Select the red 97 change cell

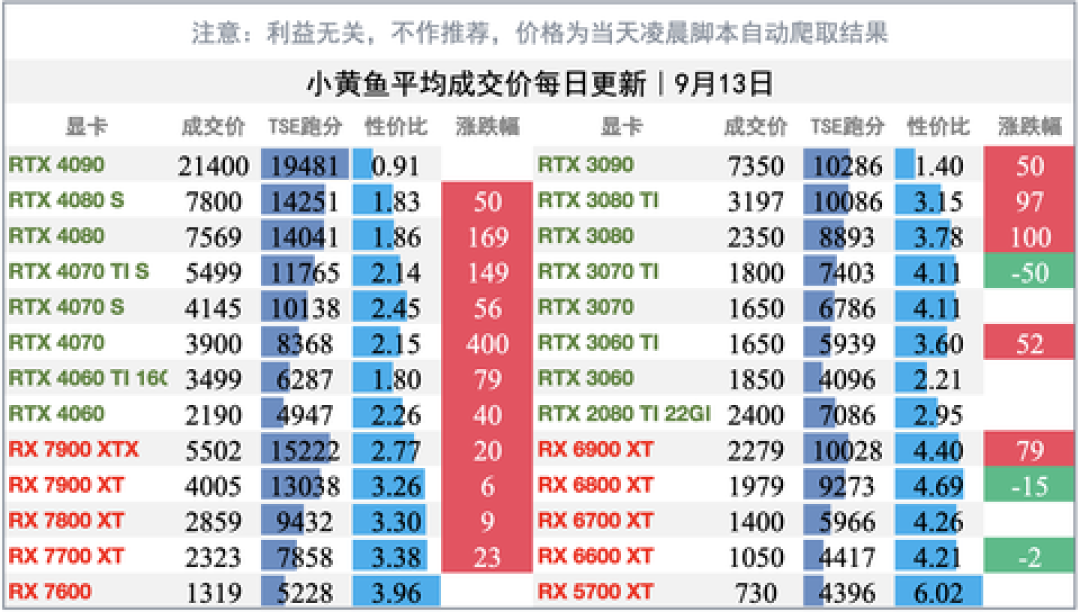tap(1029, 201)
